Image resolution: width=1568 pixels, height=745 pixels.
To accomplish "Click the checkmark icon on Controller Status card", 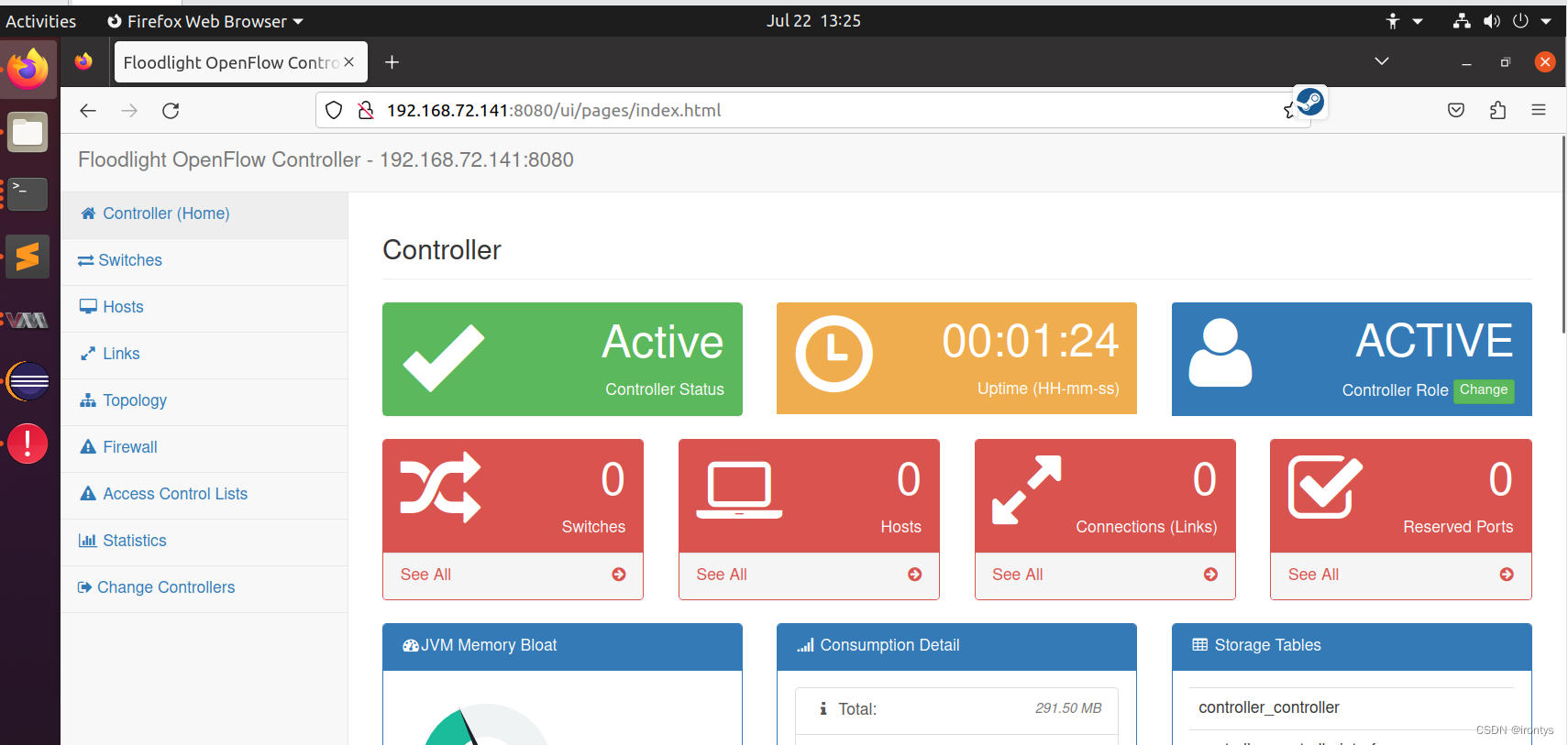I will 444,357.
